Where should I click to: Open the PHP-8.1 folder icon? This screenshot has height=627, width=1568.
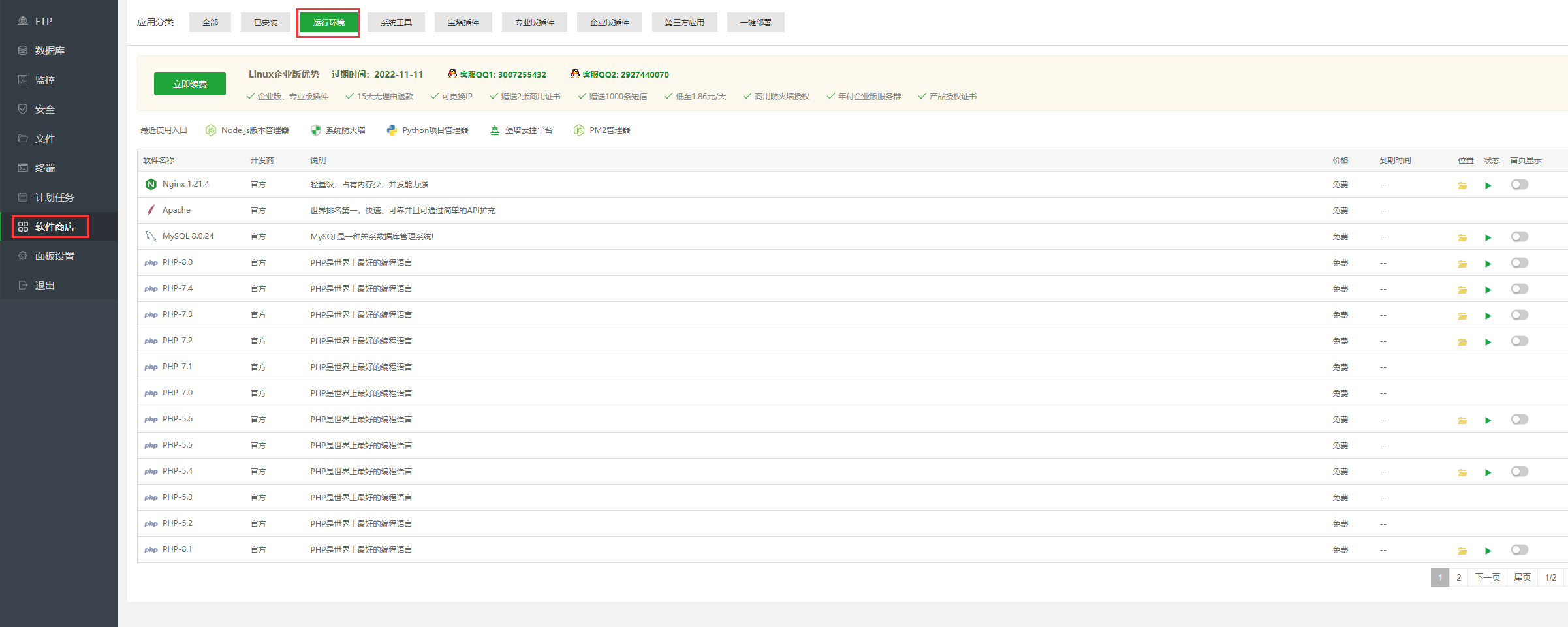coord(1462,551)
